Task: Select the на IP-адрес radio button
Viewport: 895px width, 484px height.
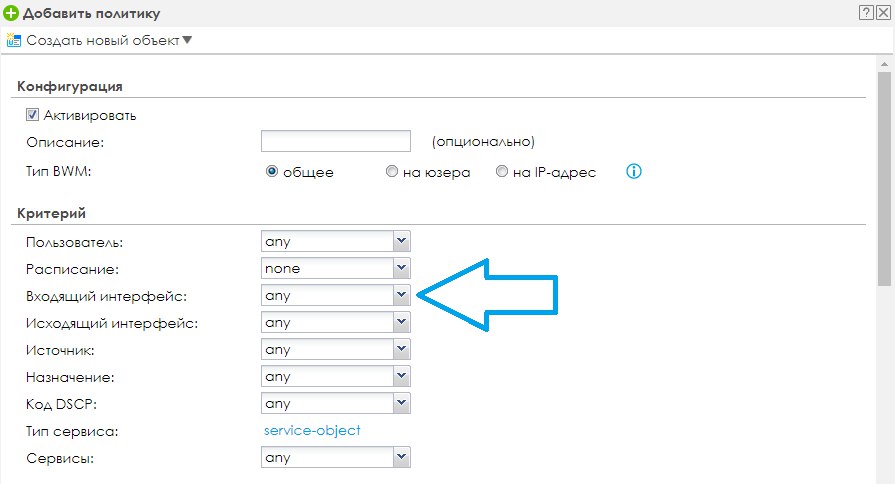Action: pos(501,171)
